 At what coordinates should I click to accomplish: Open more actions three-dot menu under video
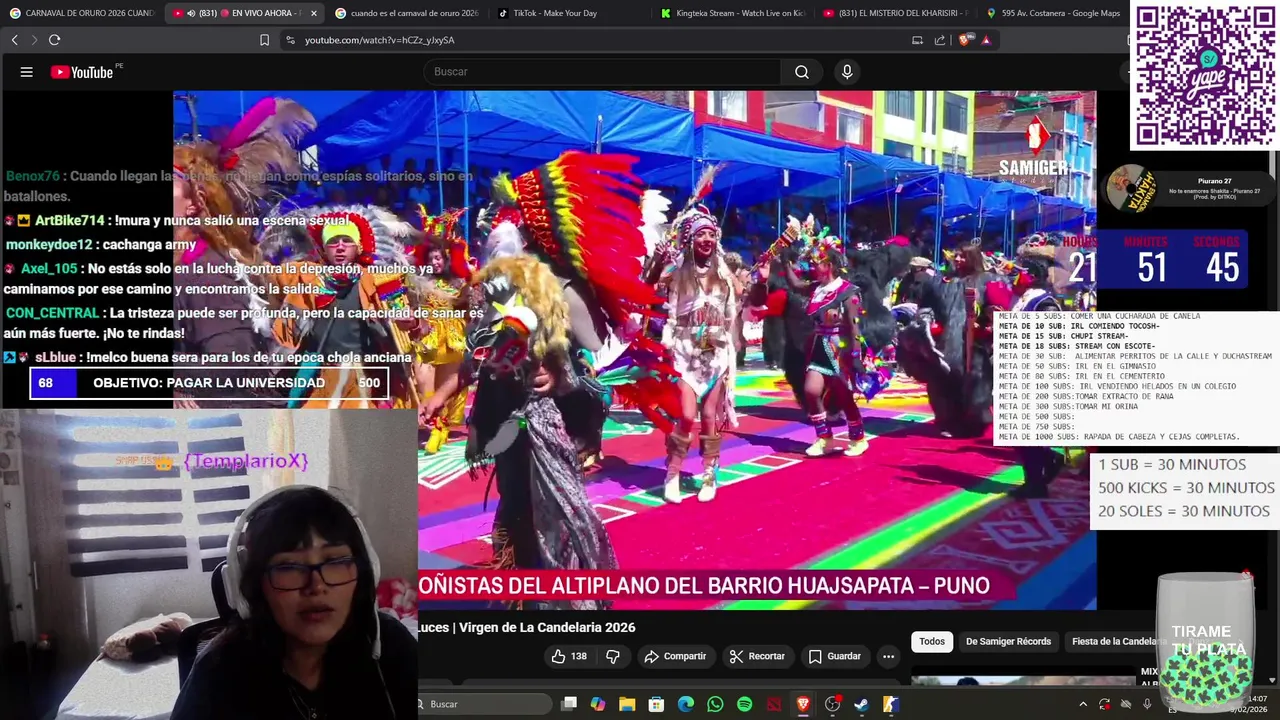click(x=888, y=656)
